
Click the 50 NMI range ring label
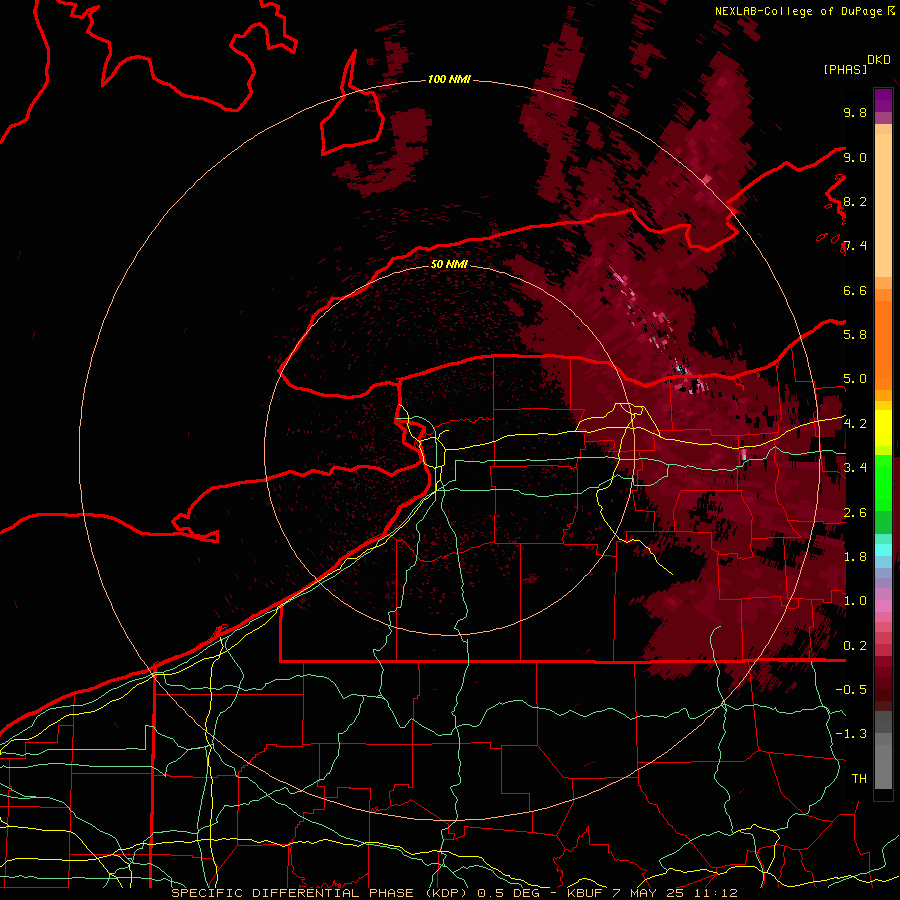click(449, 264)
